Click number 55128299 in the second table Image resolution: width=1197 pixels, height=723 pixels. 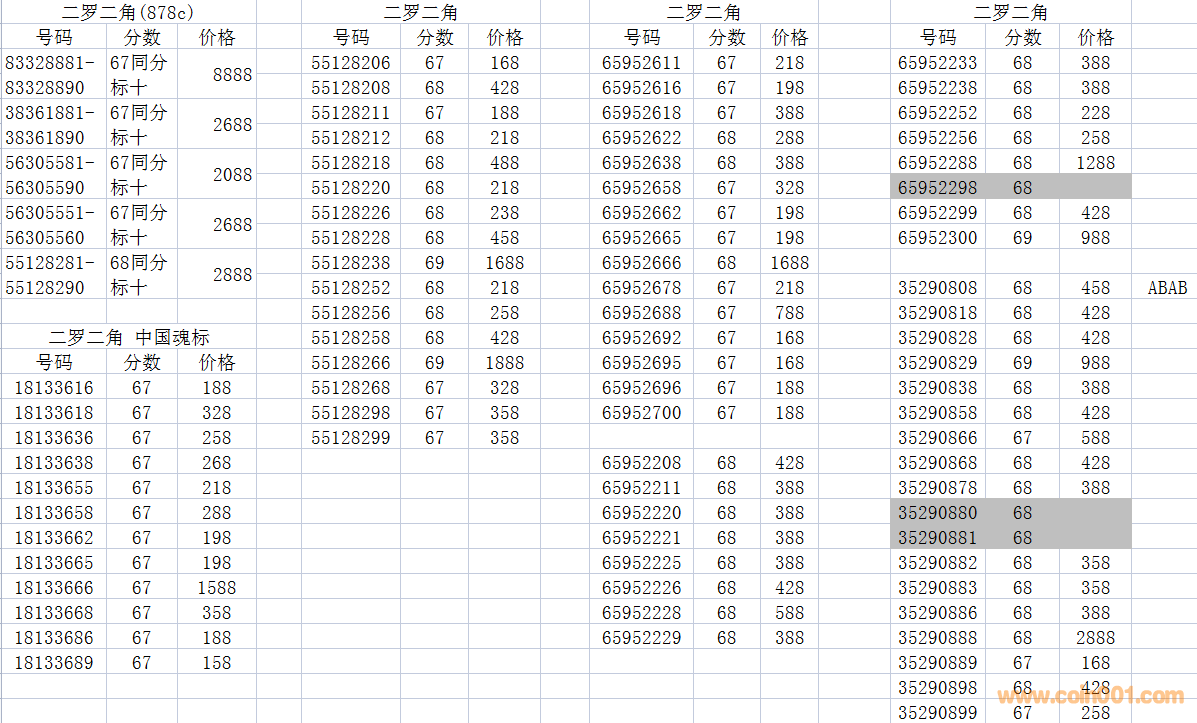point(350,438)
